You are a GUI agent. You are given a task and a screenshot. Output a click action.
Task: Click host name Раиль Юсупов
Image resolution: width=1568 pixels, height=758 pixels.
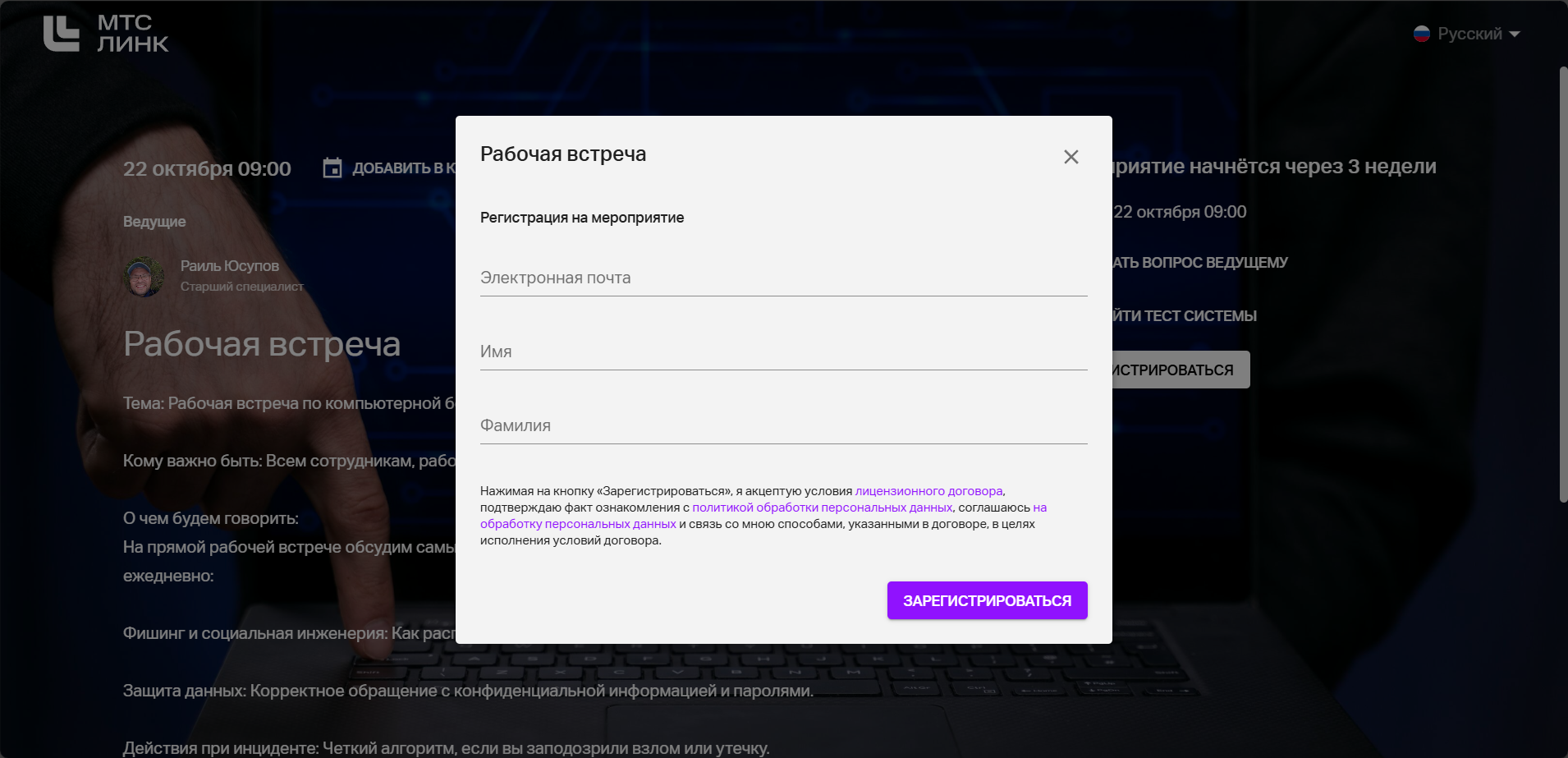(230, 266)
